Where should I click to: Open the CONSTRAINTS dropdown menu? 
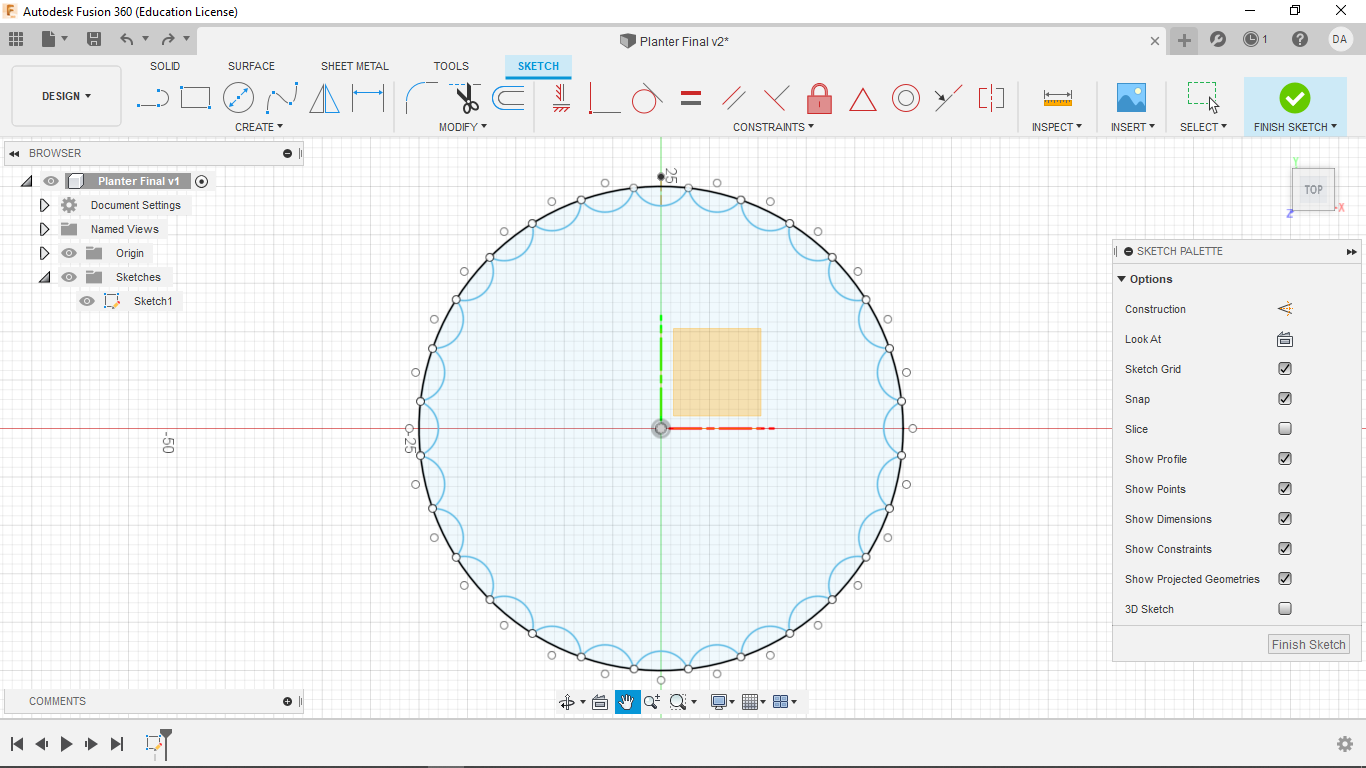pyautogui.click(x=774, y=127)
